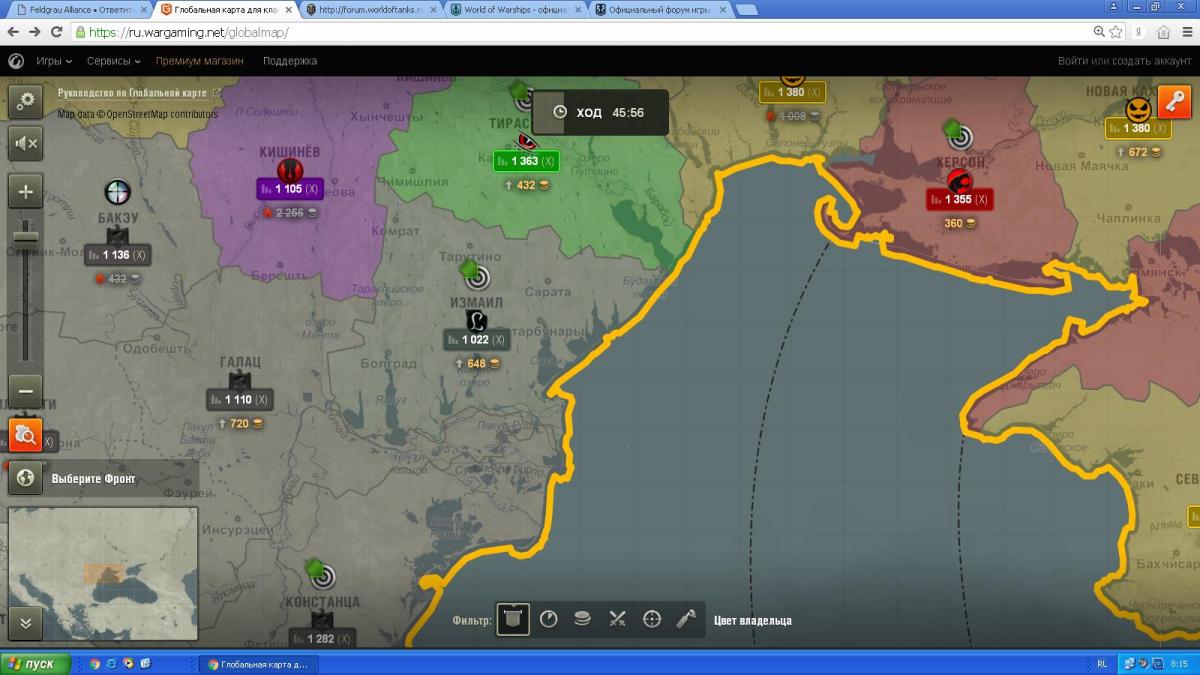Enable the gold coins income filter
This screenshot has width=1200, height=675.
coord(582,619)
